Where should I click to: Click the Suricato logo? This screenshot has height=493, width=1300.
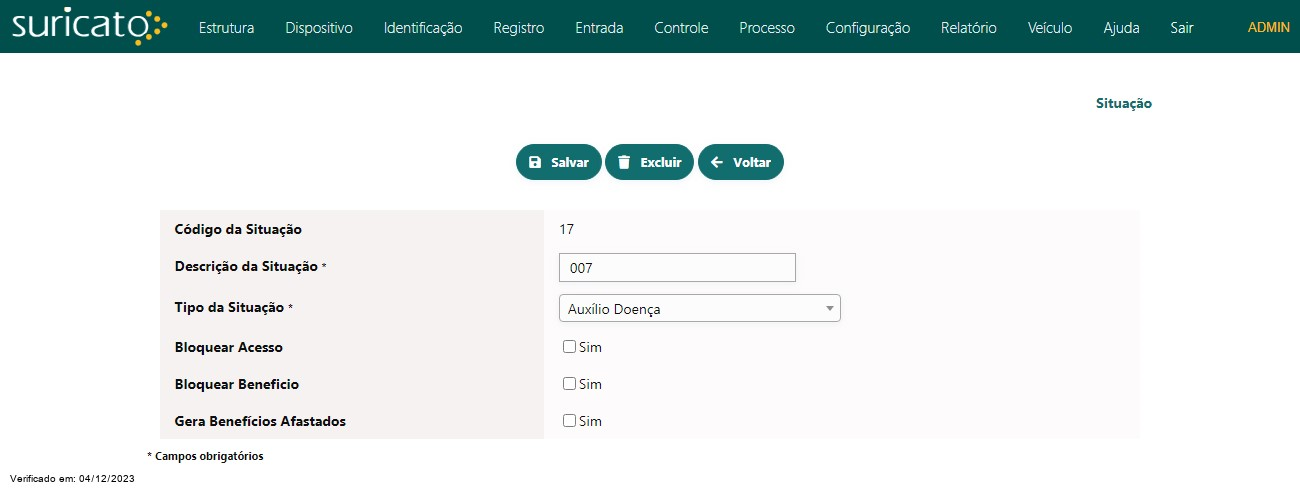tap(90, 27)
